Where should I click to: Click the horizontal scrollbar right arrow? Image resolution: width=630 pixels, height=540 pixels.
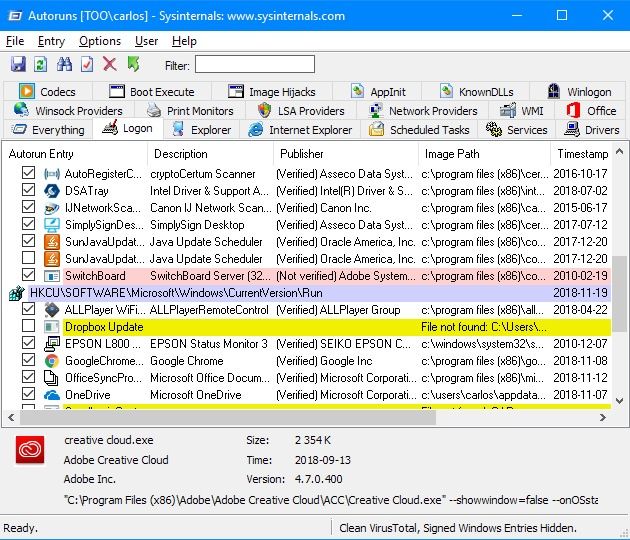pyautogui.click(x=603, y=417)
